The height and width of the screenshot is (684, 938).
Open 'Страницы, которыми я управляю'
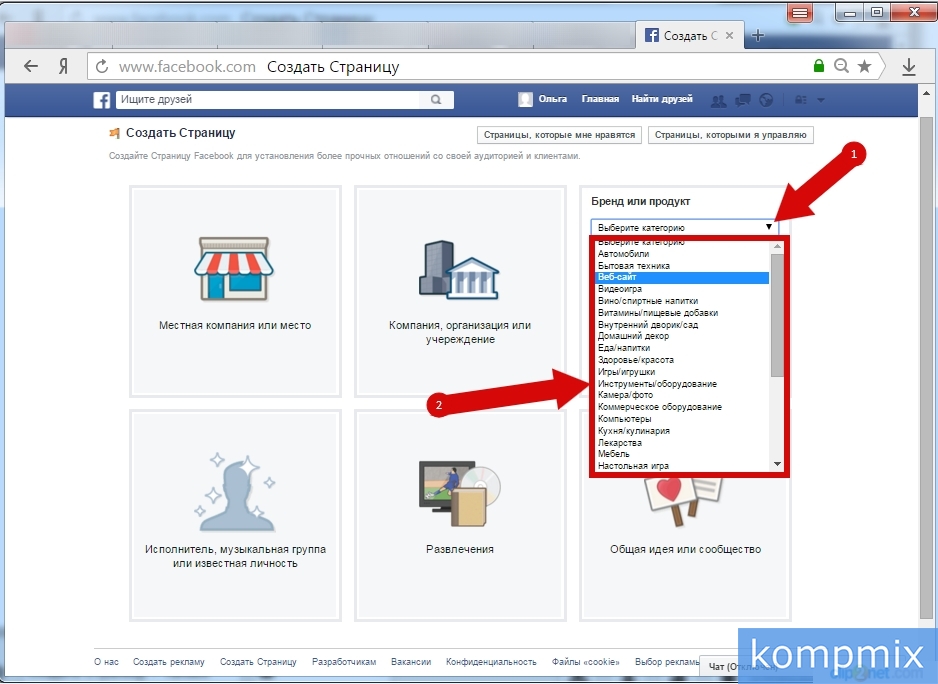coord(730,135)
